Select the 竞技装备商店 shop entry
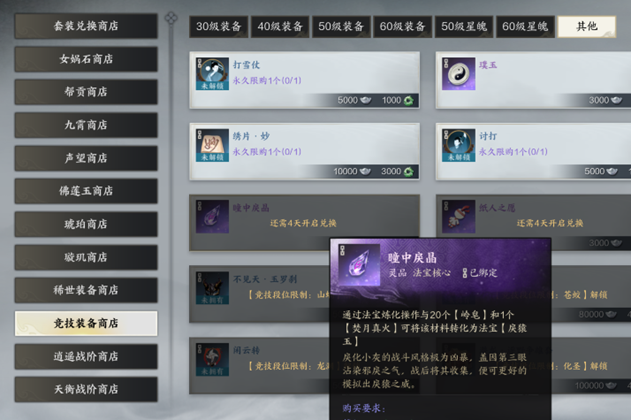The height and width of the screenshot is (420, 631). [x=86, y=323]
